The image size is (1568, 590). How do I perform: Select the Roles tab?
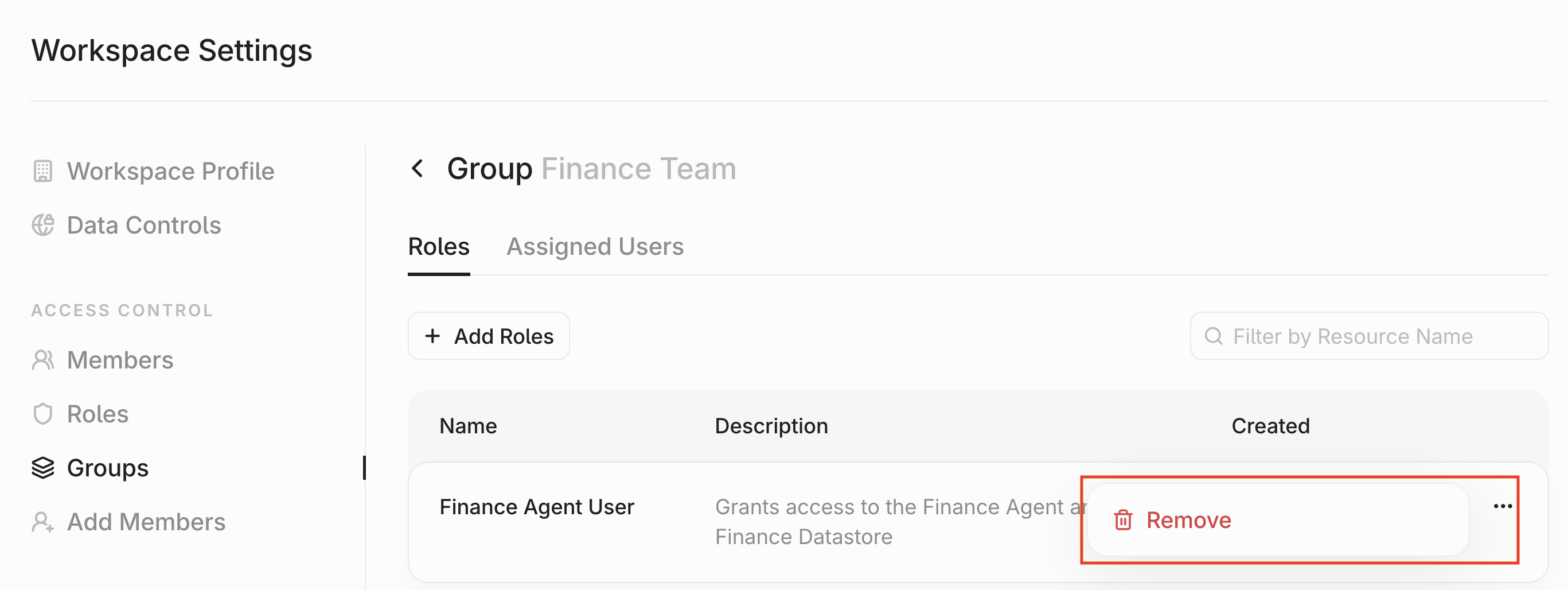pos(438,247)
